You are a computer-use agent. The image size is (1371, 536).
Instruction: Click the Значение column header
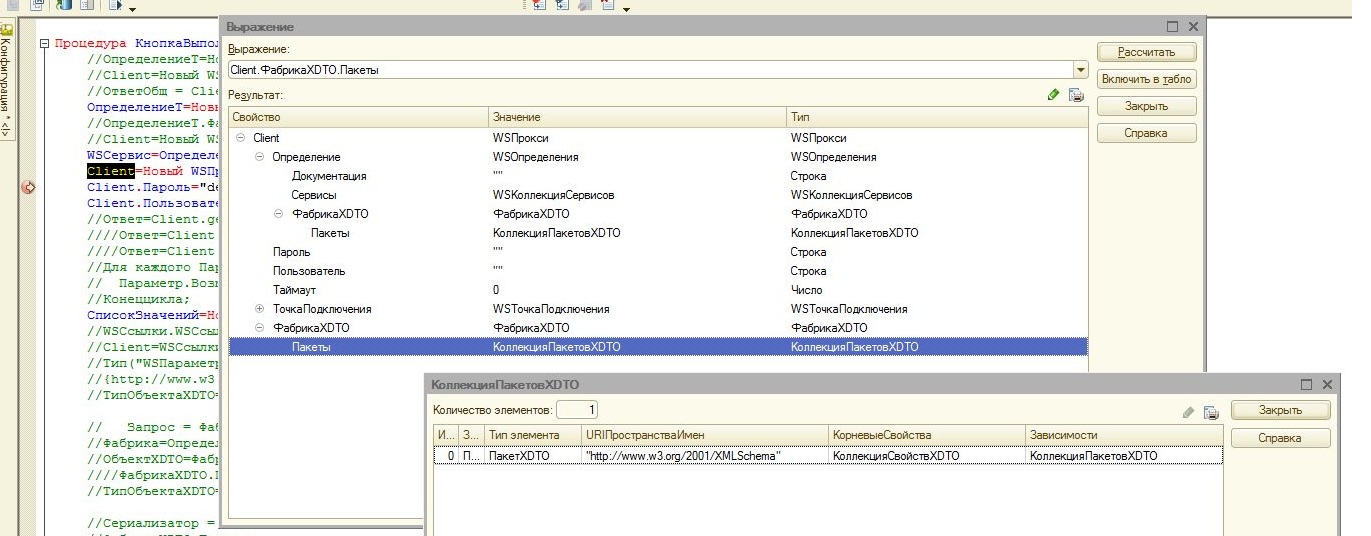click(637, 118)
